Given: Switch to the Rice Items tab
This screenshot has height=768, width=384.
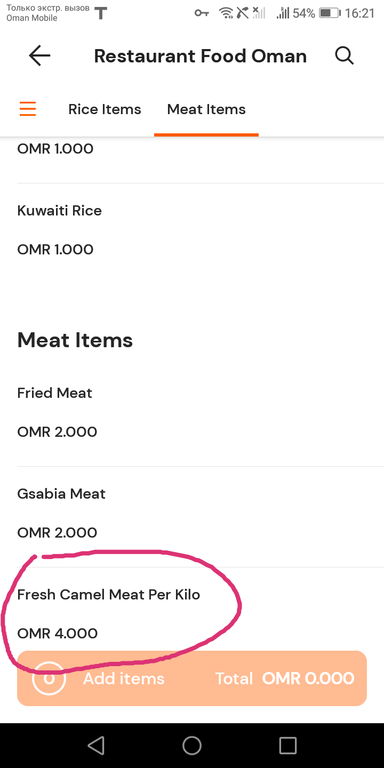Looking at the screenshot, I should (104, 109).
